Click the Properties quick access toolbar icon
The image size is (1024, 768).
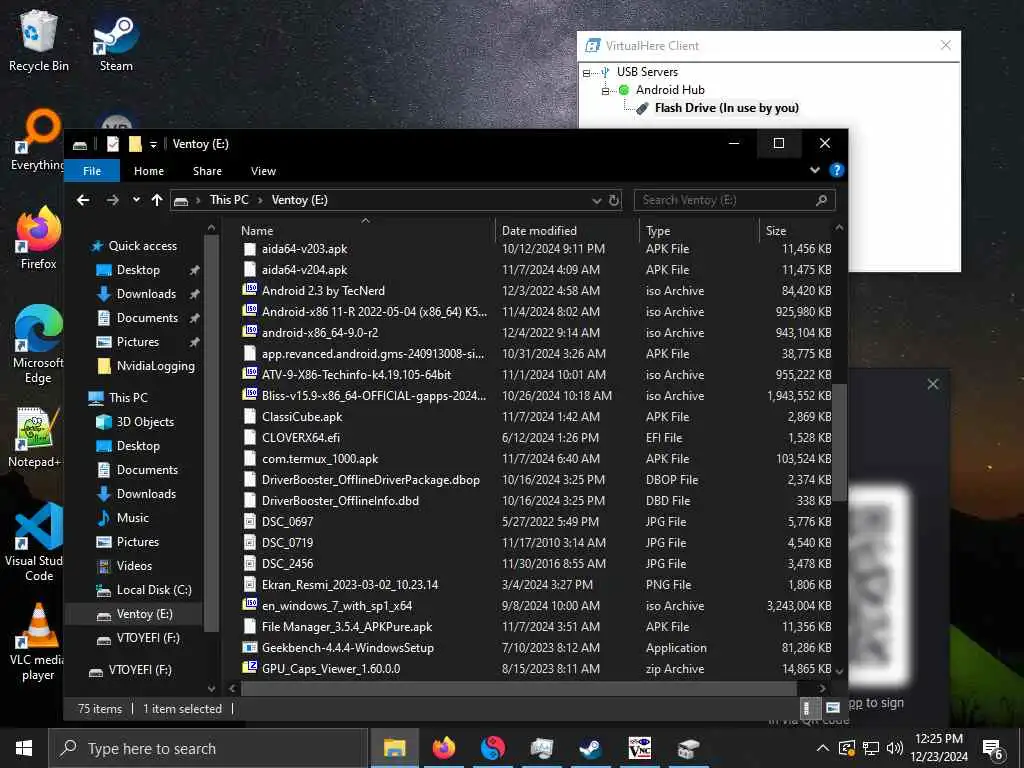tap(113, 144)
